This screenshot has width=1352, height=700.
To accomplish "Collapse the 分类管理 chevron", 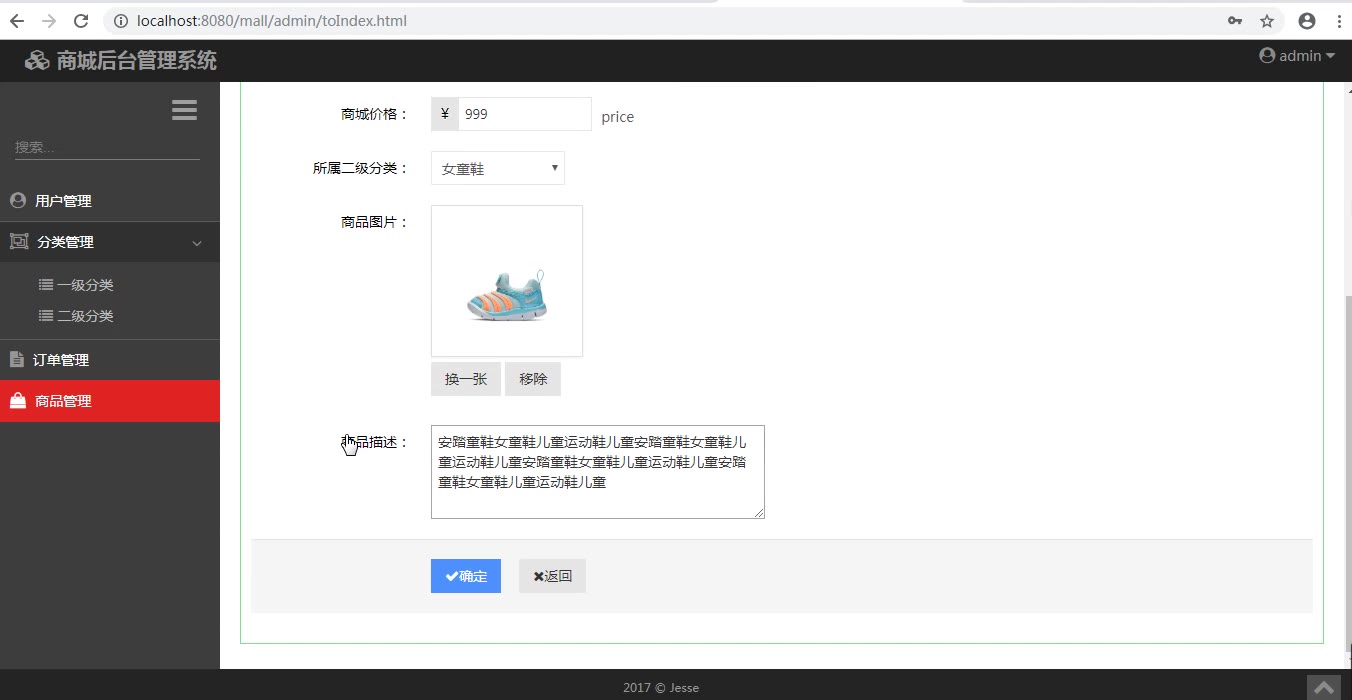I will click(x=197, y=243).
